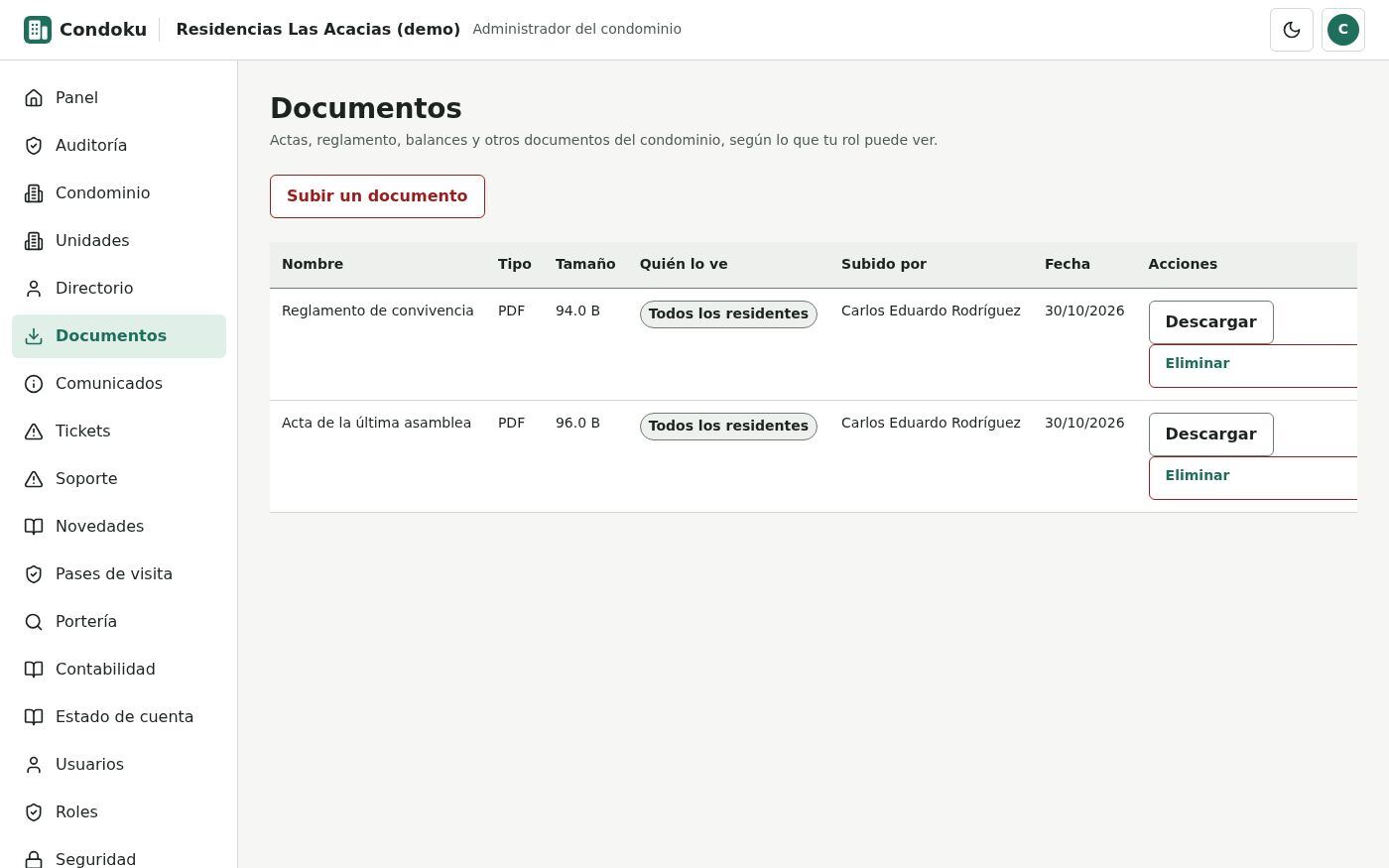Click the Residencias Las Acacias (demo) title
The width and height of the screenshot is (1389, 868).
(x=318, y=30)
